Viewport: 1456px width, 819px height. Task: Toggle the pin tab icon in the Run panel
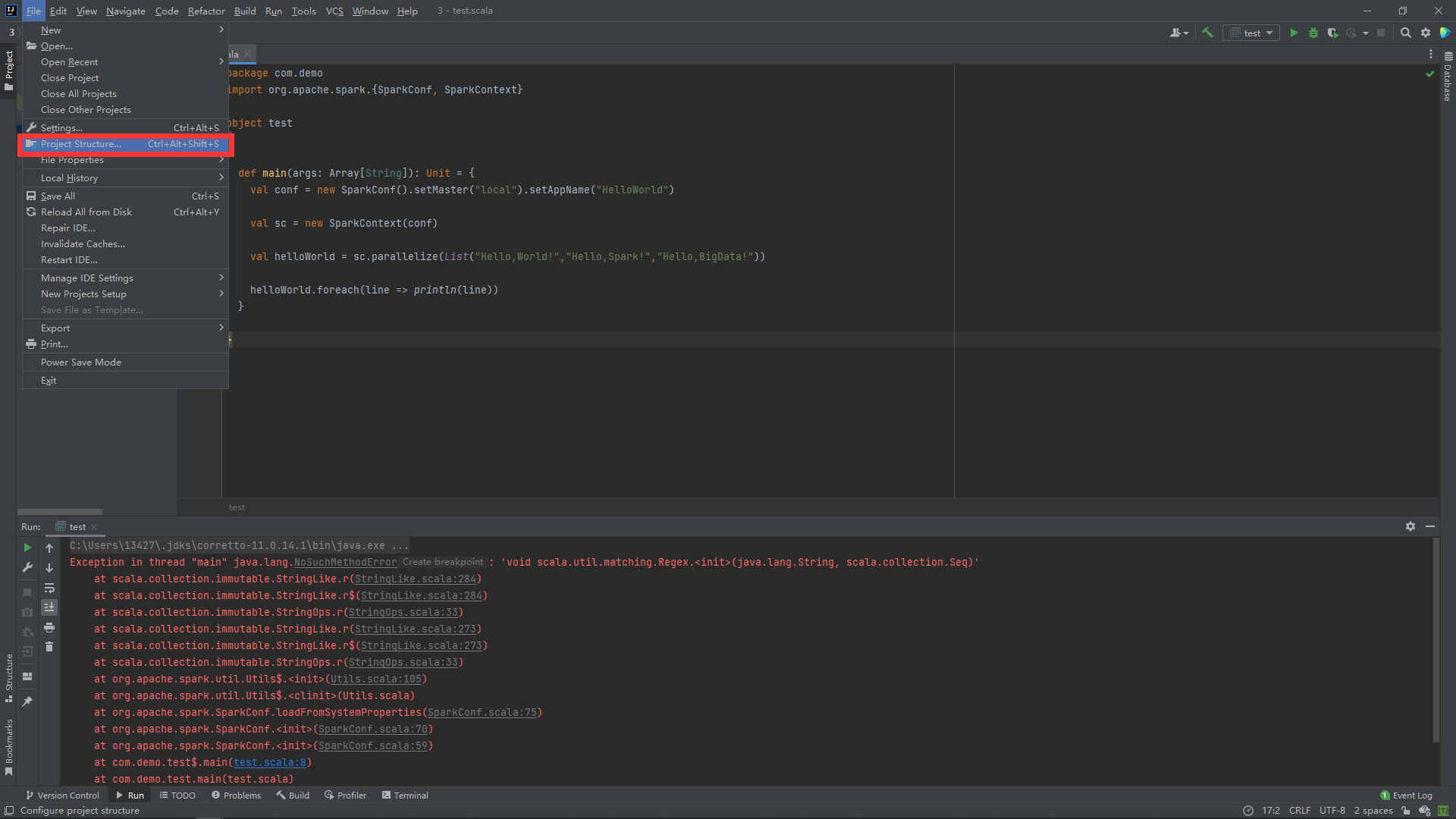point(27,701)
